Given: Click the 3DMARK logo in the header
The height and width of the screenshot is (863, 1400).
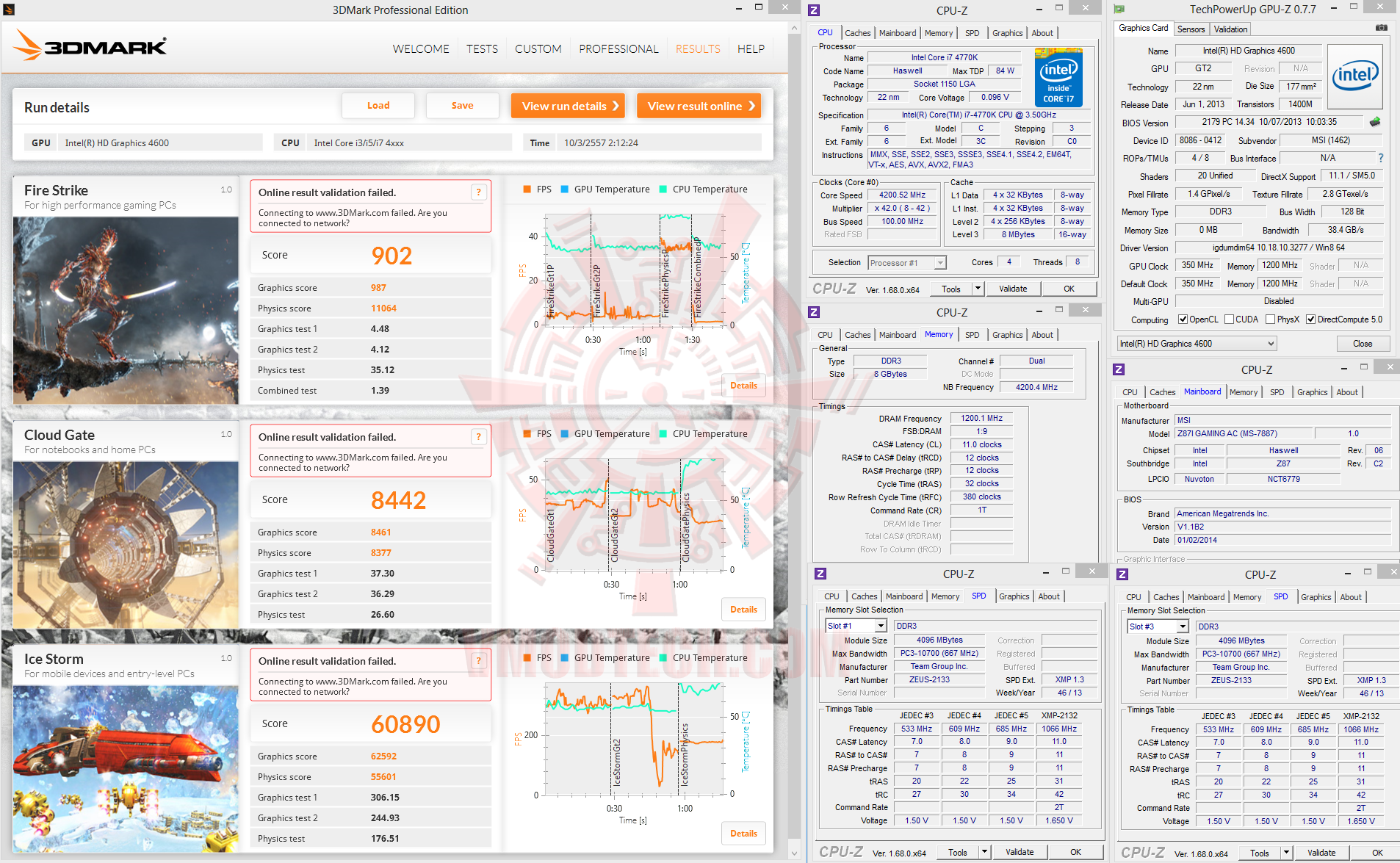Looking at the screenshot, I should point(90,46).
